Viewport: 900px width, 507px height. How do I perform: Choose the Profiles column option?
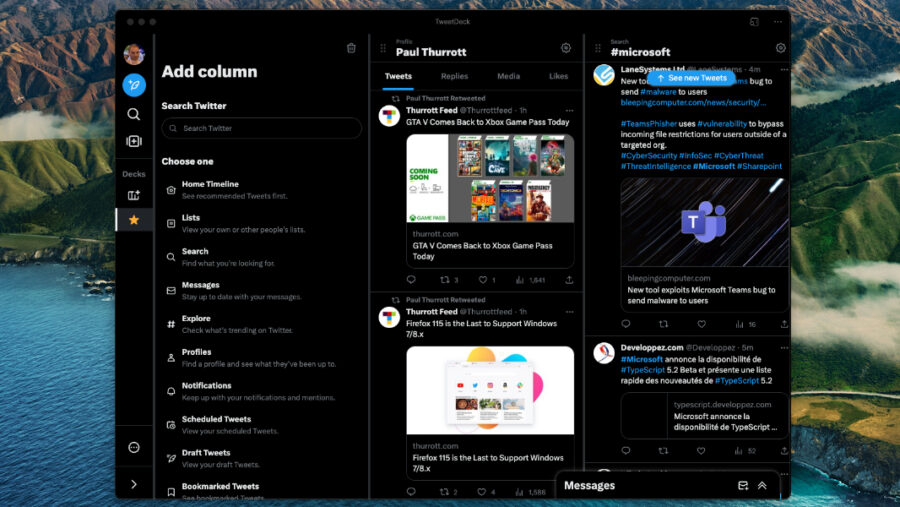point(262,358)
